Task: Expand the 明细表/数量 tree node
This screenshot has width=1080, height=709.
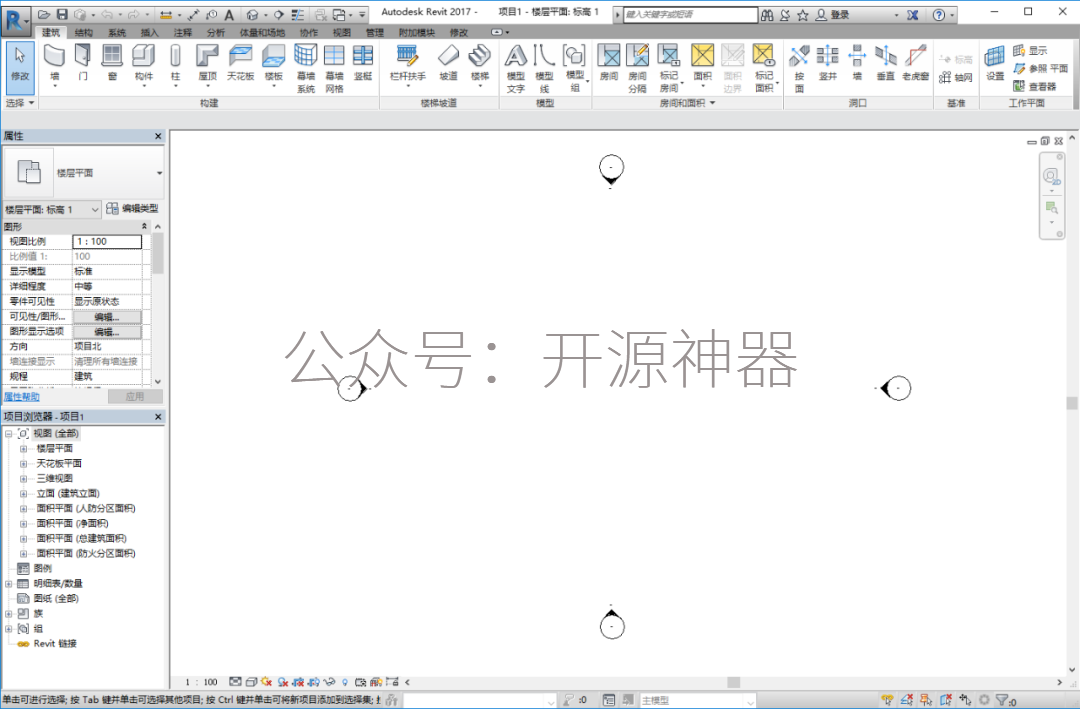Action: tap(9, 584)
